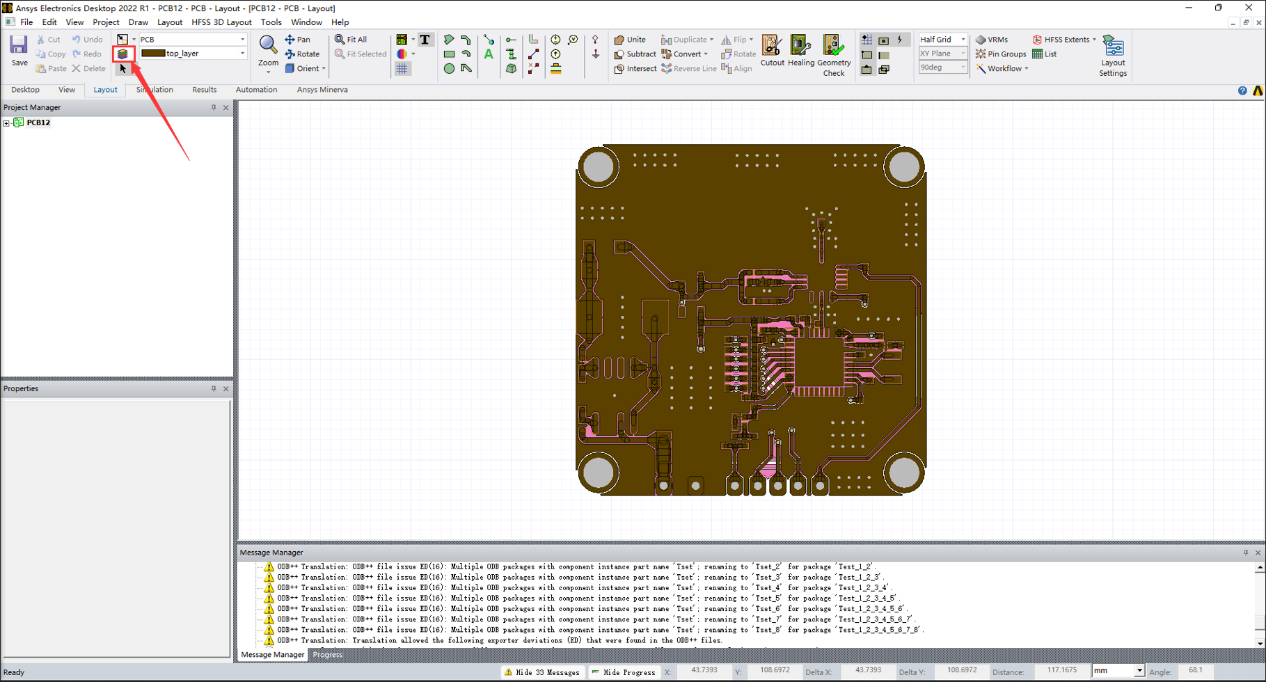Open the Healing tool
1266x682 pixels.
(x=801, y=51)
